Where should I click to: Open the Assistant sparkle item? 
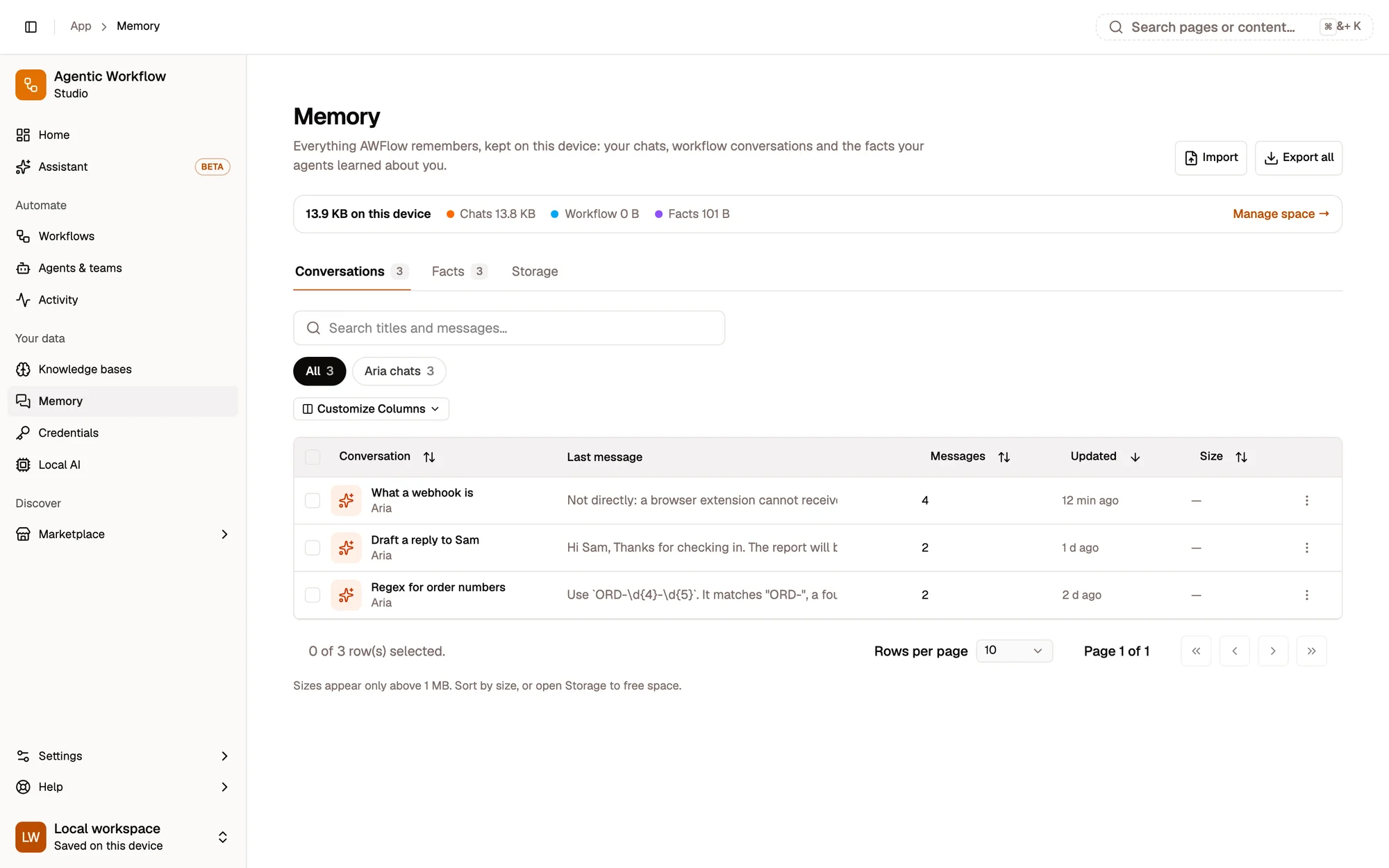122,167
